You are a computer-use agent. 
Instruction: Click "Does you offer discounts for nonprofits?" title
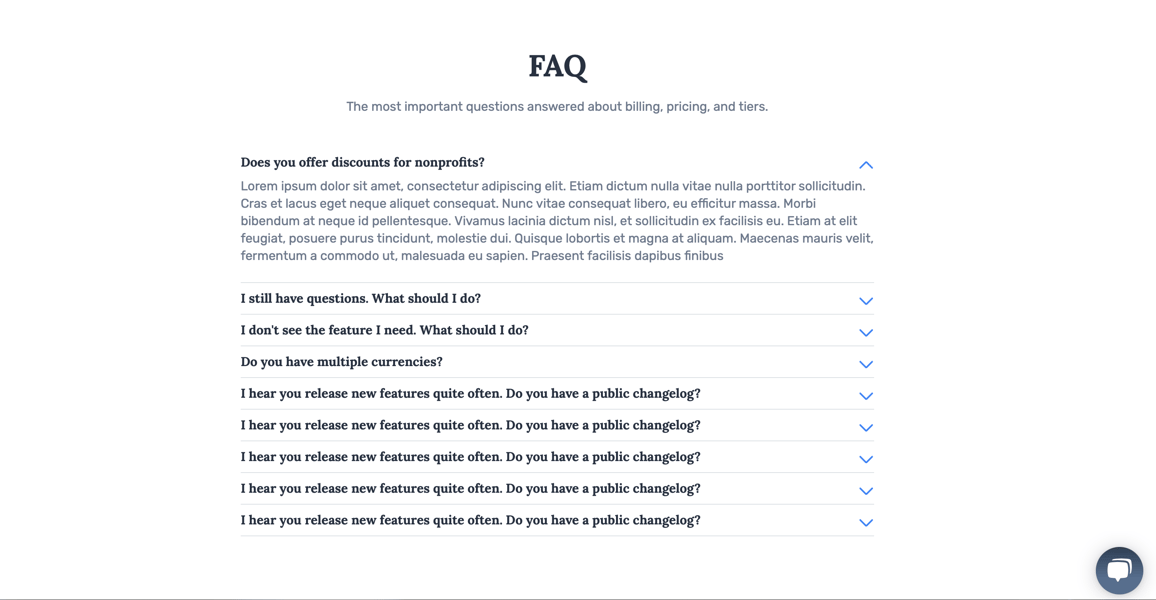click(x=362, y=162)
